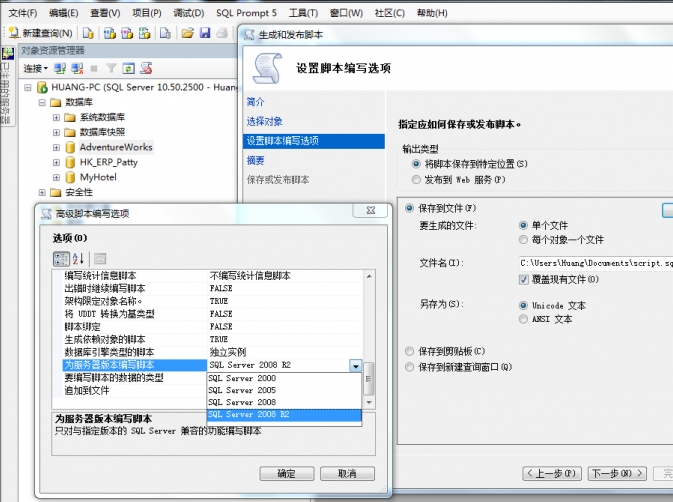Click the MyHotel database cylinder icon
This screenshot has height=502, width=673.
pyautogui.click(x=70, y=177)
